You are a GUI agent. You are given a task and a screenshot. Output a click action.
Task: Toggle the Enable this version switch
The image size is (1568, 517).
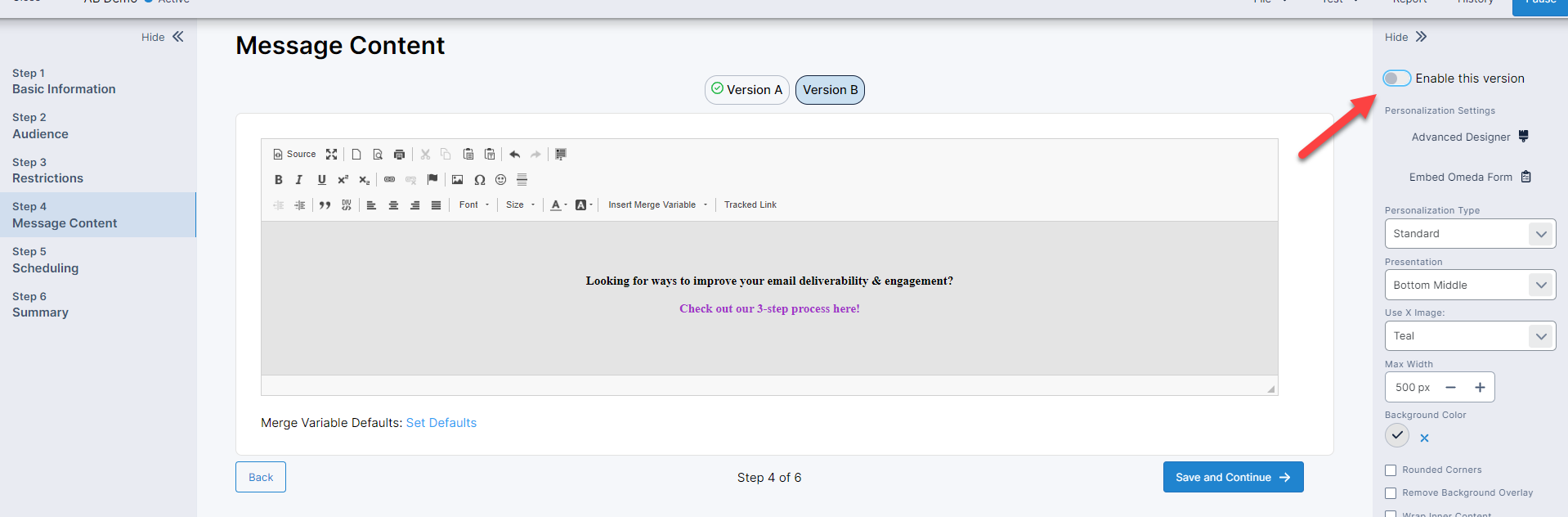[1396, 79]
